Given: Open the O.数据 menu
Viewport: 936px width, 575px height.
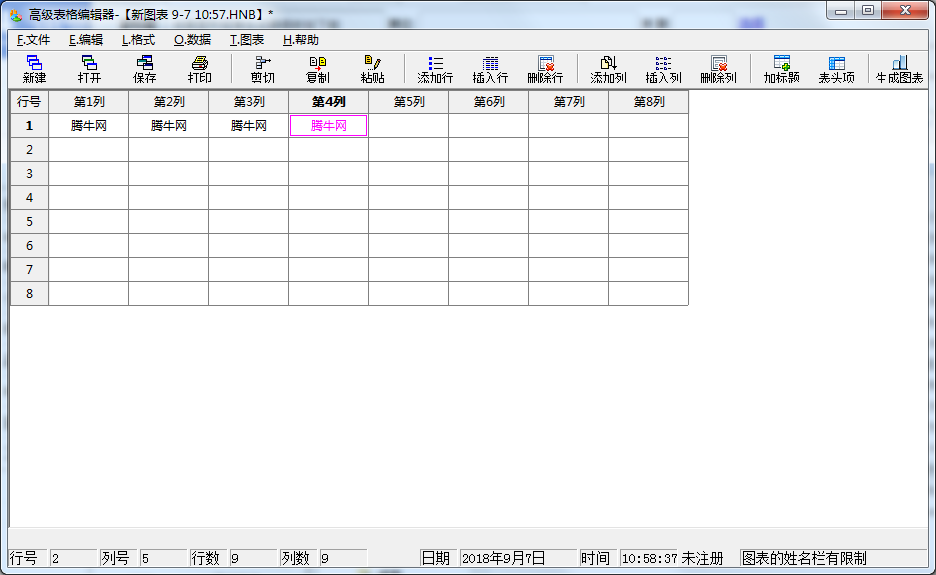Looking at the screenshot, I should click(192, 40).
